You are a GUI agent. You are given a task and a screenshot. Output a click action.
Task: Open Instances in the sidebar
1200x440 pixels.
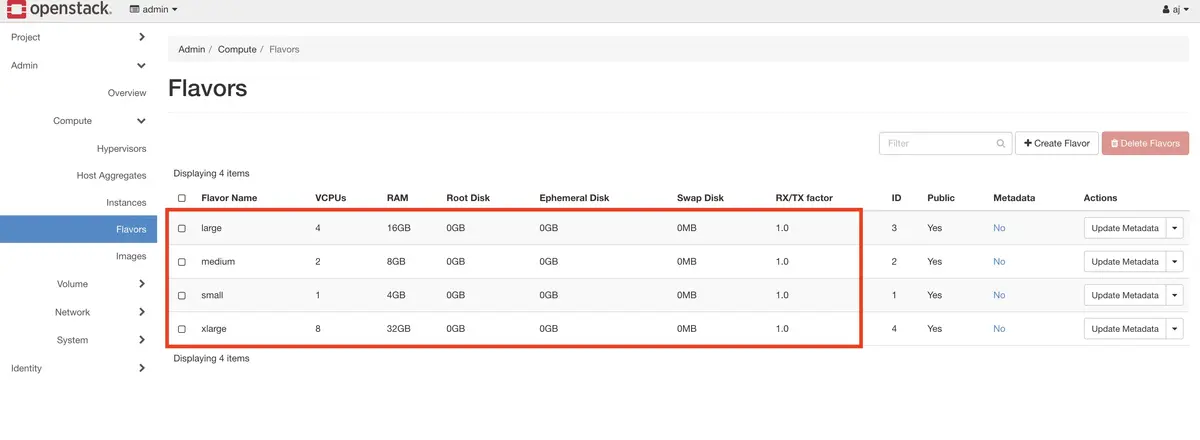coord(126,203)
